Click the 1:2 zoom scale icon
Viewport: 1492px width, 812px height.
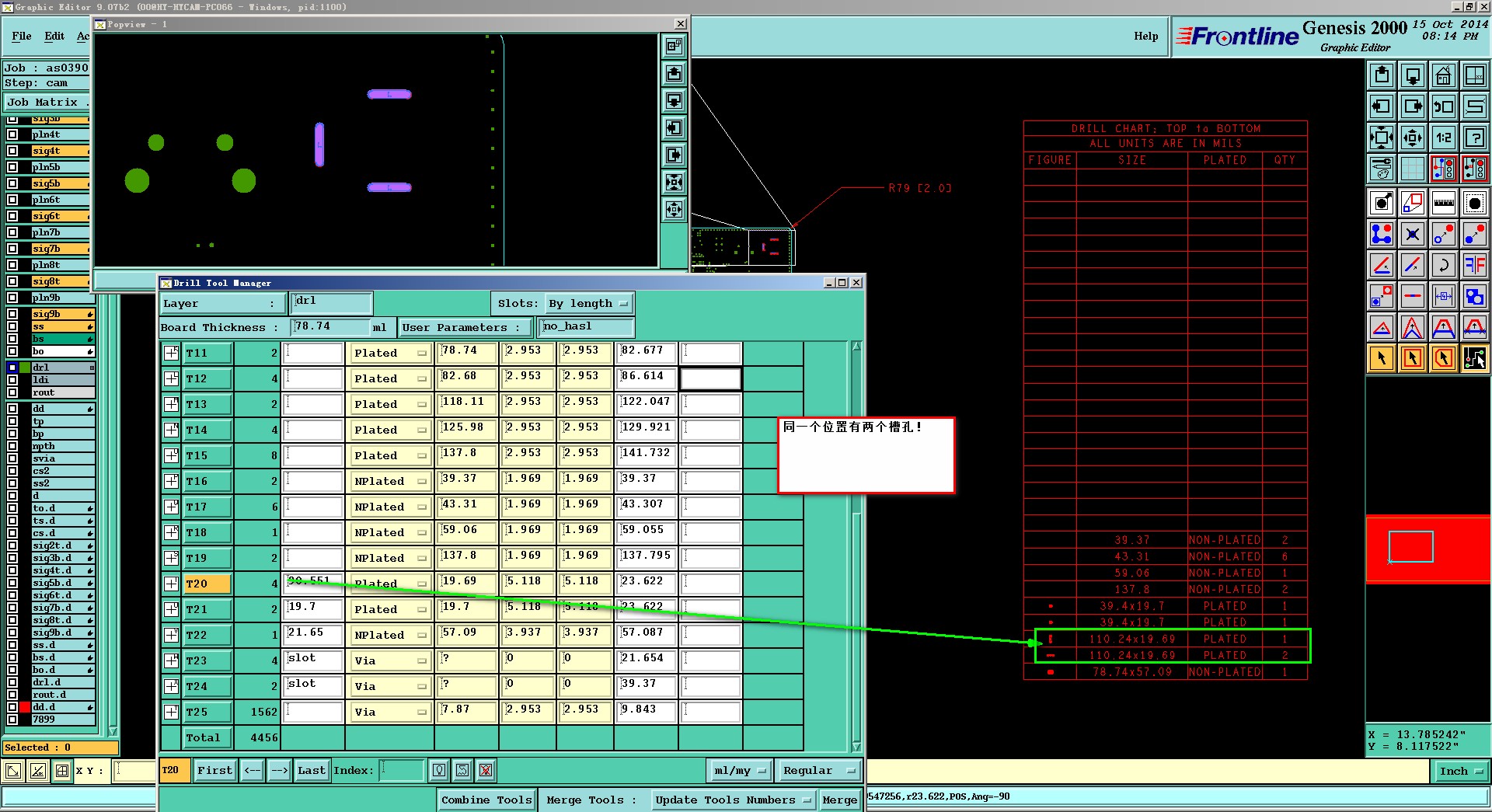pyautogui.click(x=1444, y=138)
